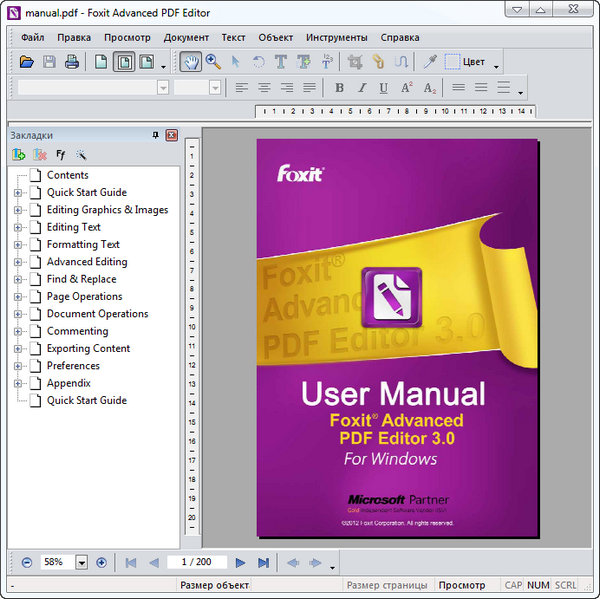Expand the Page Operations bookmark
The image size is (600, 599).
[x=18, y=297]
